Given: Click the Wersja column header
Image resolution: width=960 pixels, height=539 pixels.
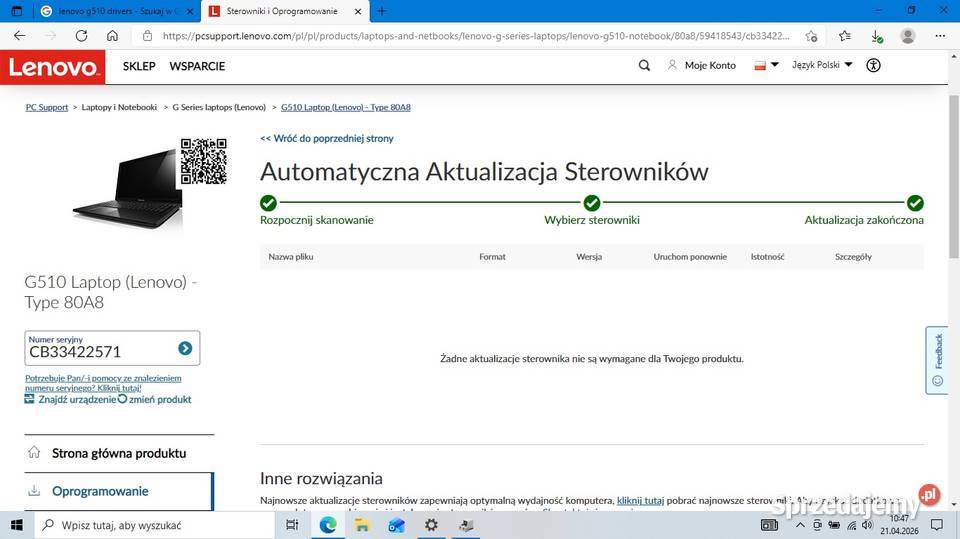Looking at the screenshot, I should pyautogui.click(x=589, y=257).
